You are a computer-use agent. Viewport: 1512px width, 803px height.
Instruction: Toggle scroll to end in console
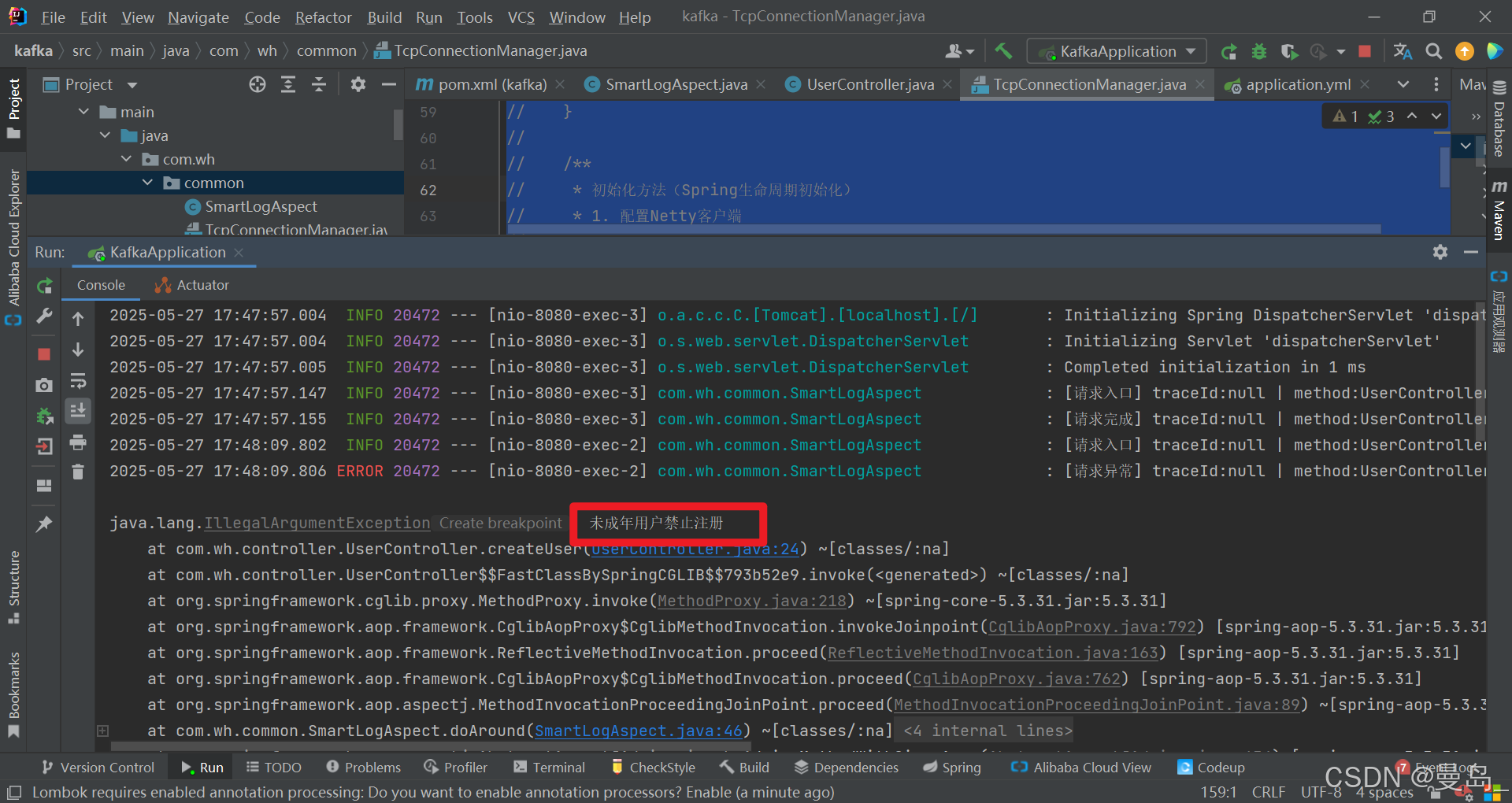click(78, 411)
